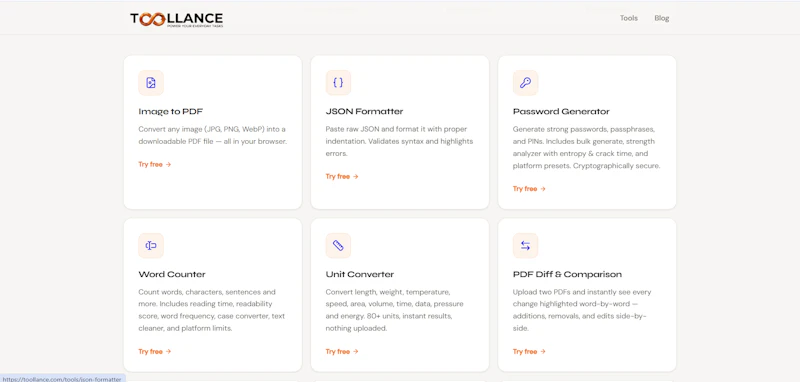Viewport: 800px width, 382px height.
Task: Open the Blog page
Action: click(x=662, y=18)
